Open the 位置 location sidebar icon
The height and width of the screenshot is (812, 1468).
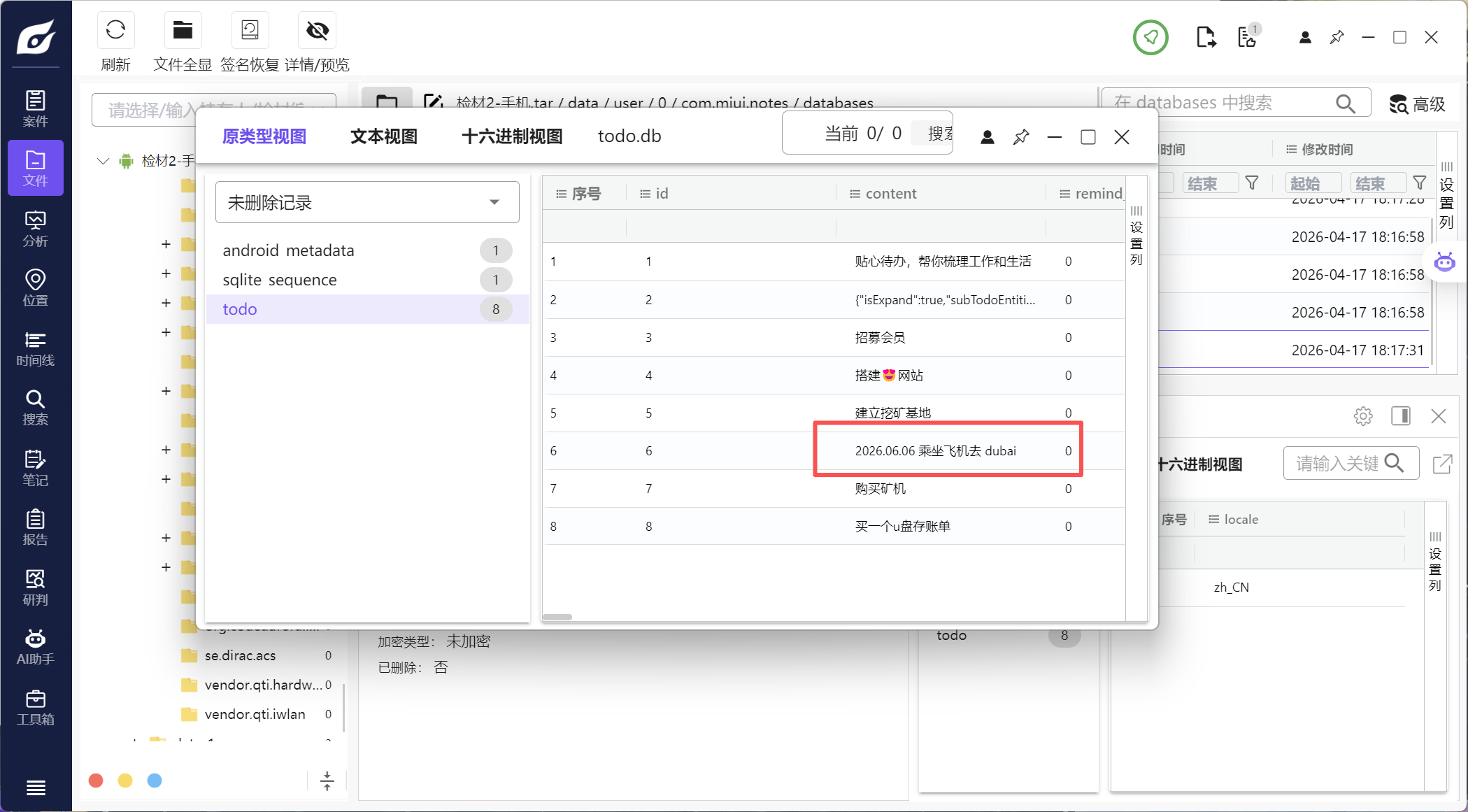pos(36,288)
